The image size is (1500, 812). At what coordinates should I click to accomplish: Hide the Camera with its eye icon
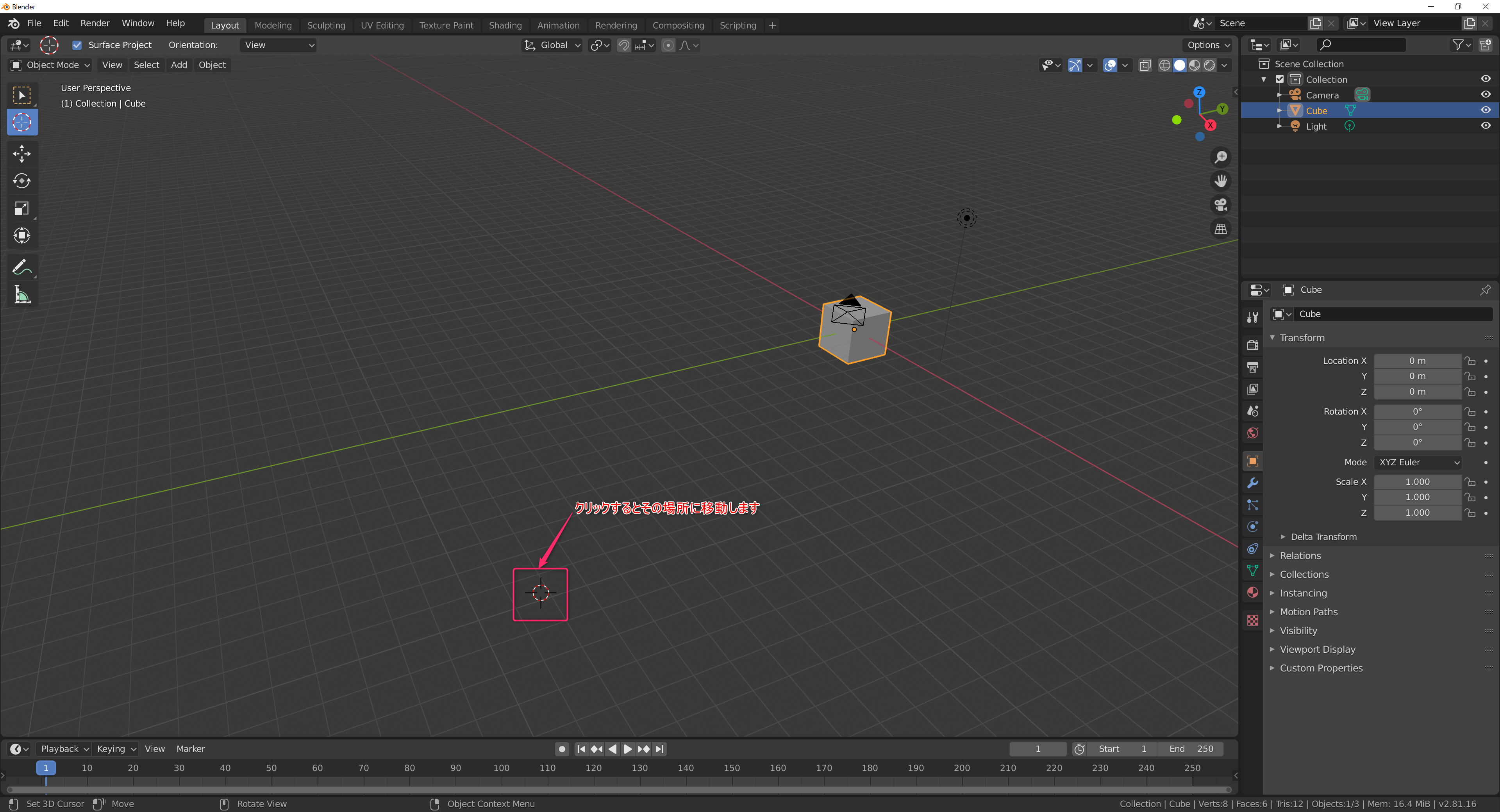click(1486, 94)
